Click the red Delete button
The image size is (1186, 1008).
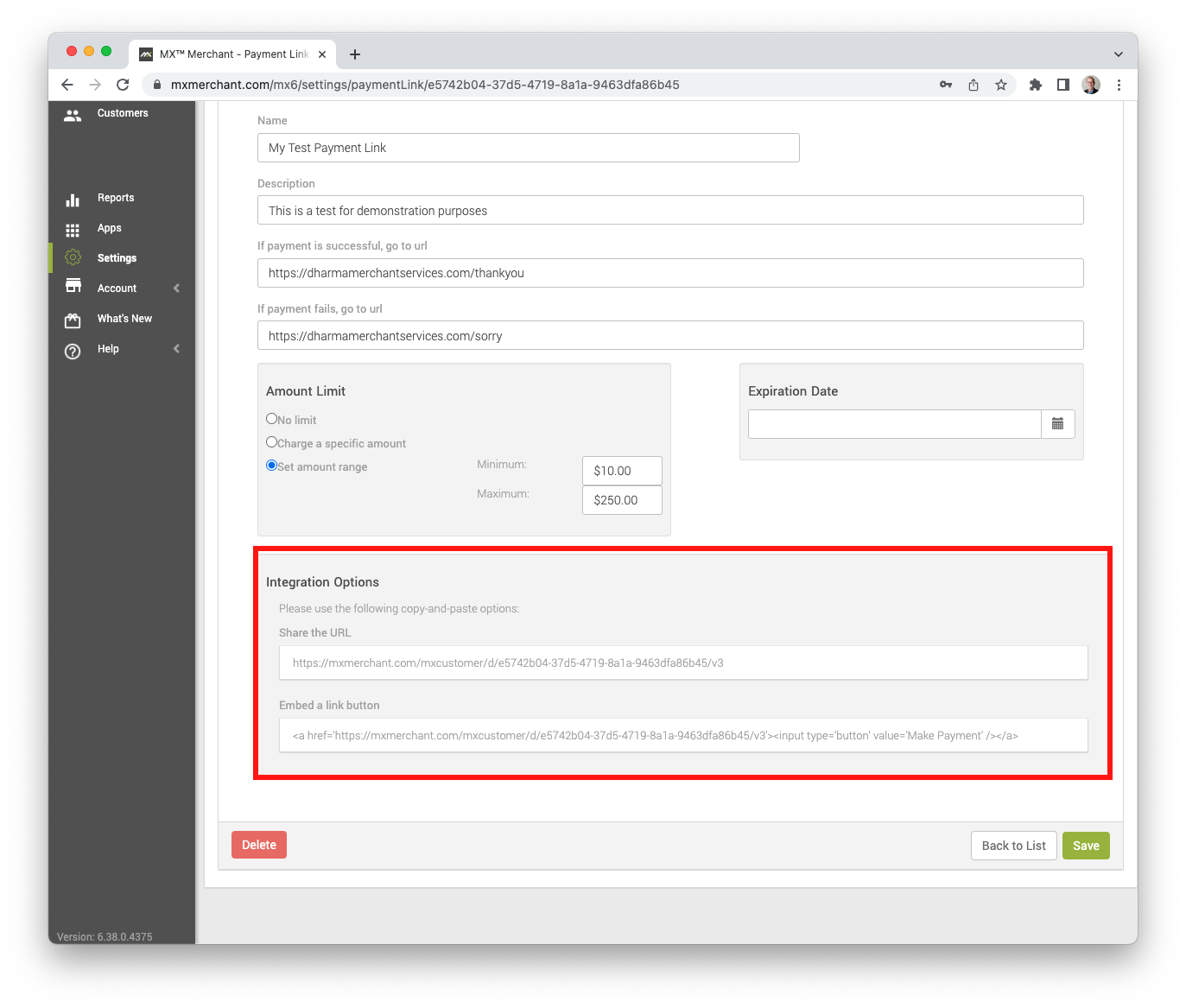[259, 845]
